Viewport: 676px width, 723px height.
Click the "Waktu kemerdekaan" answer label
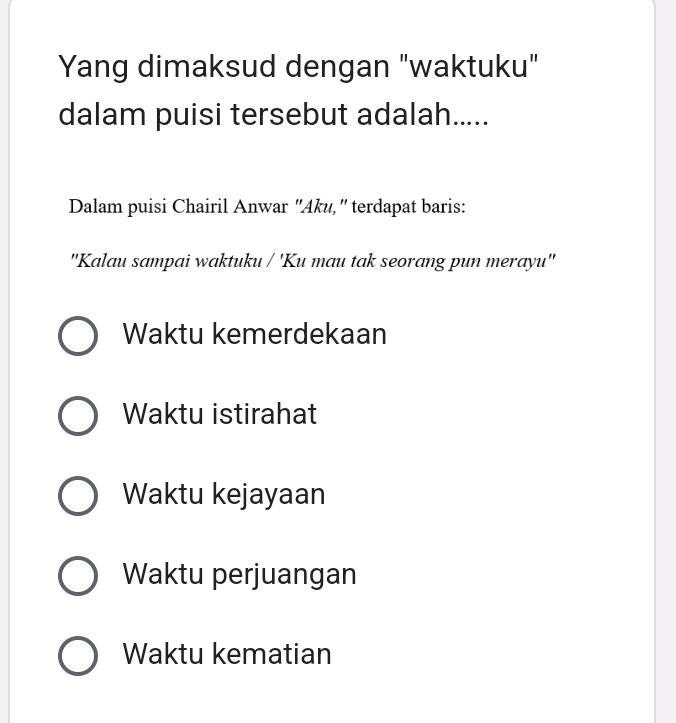[x=255, y=334]
